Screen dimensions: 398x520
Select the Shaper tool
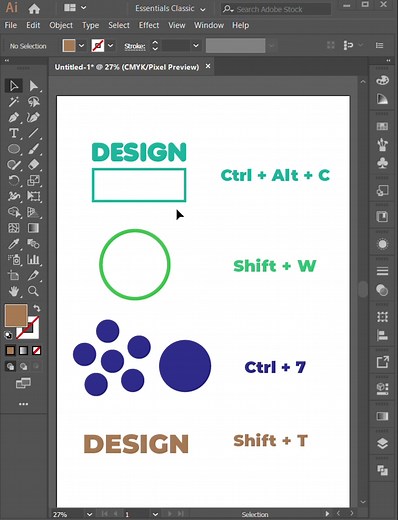(14, 165)
